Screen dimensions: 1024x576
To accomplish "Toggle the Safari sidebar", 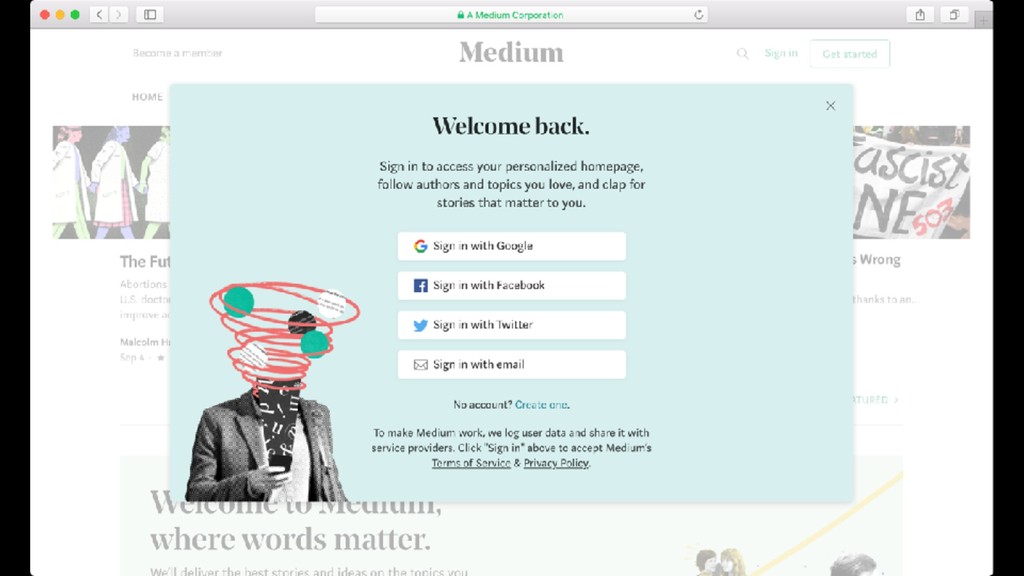I will 150,14.
